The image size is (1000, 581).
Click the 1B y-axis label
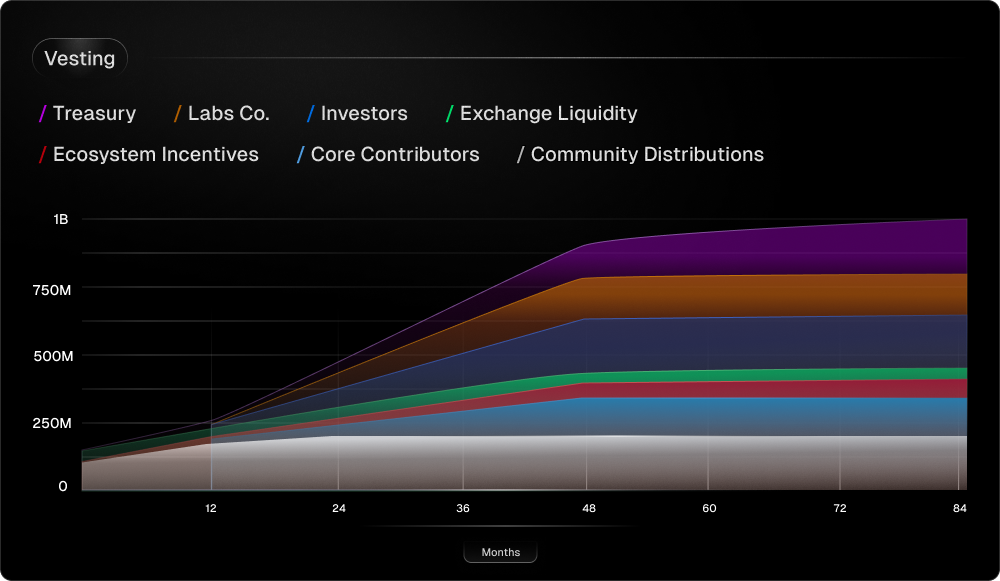[62, 219]
